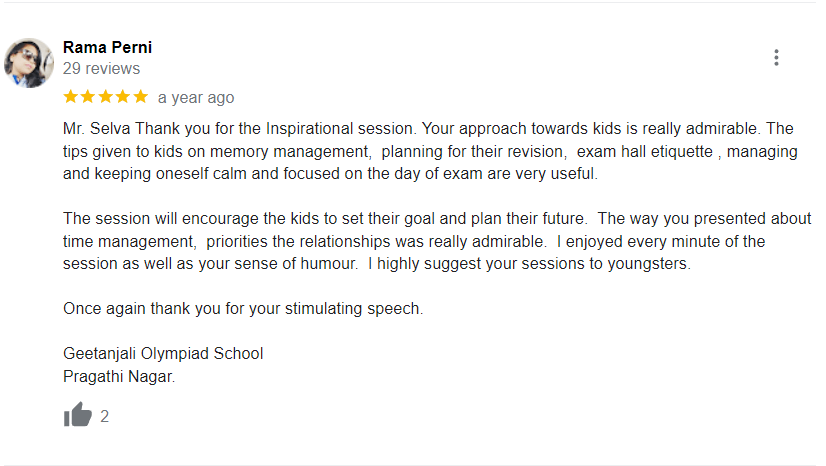Click the fourth rating star
Screen dimensions: 826x466
(x=123, y=97)
